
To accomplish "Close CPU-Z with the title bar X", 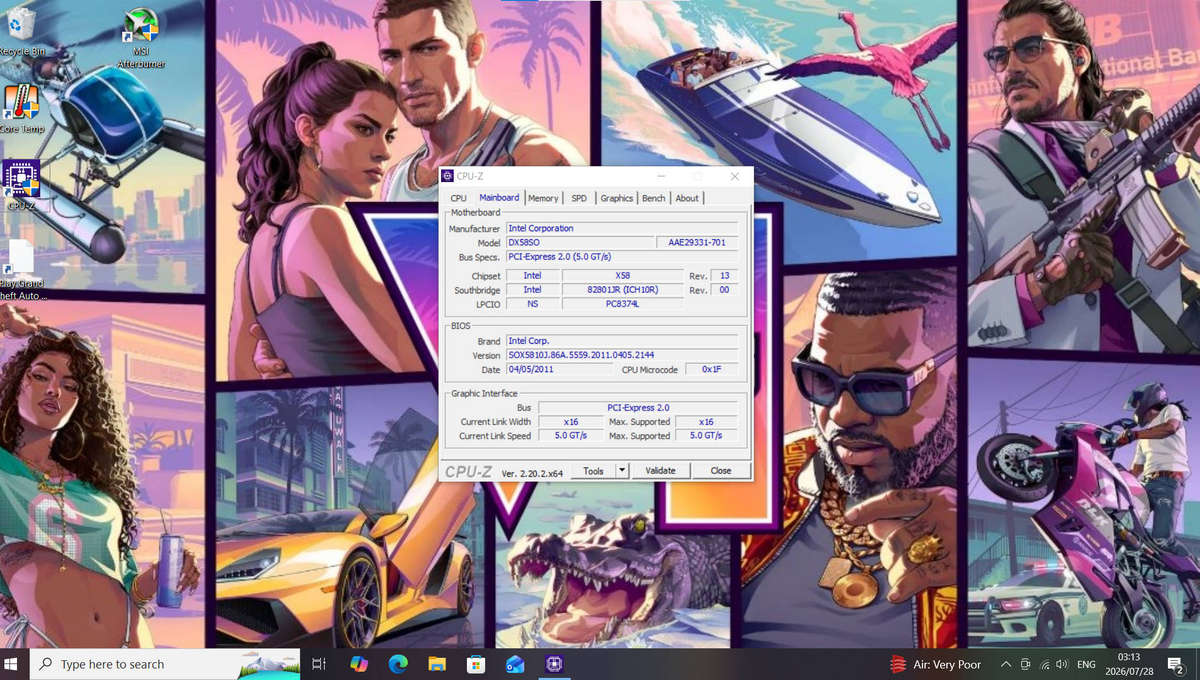I will [735, 176].
